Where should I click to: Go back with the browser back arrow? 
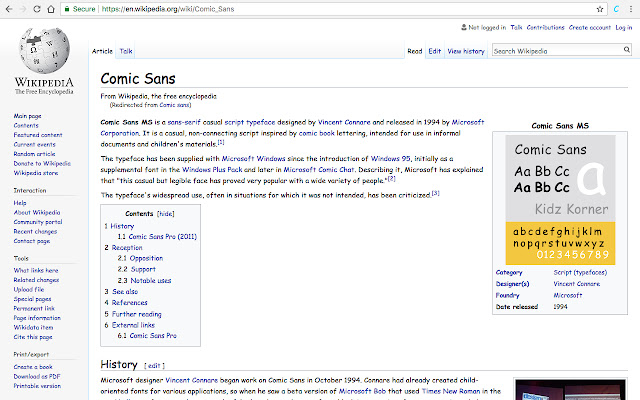click(x=9, y=9)
